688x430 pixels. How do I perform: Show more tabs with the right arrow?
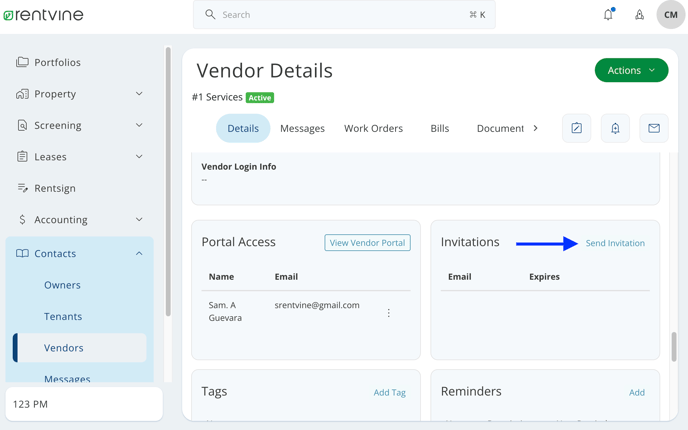(535, 128)
